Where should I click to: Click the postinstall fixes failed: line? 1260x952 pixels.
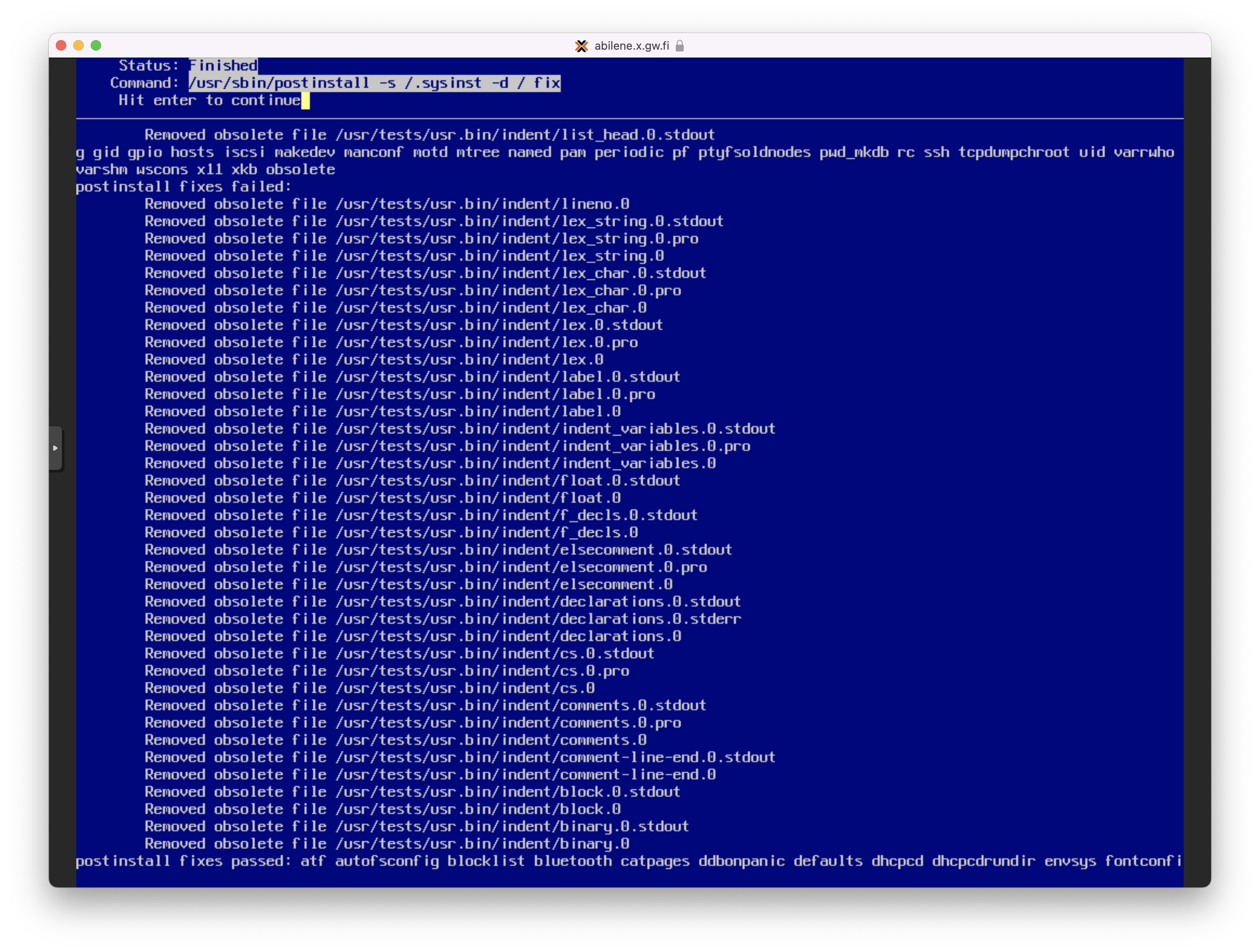[184, 187]
